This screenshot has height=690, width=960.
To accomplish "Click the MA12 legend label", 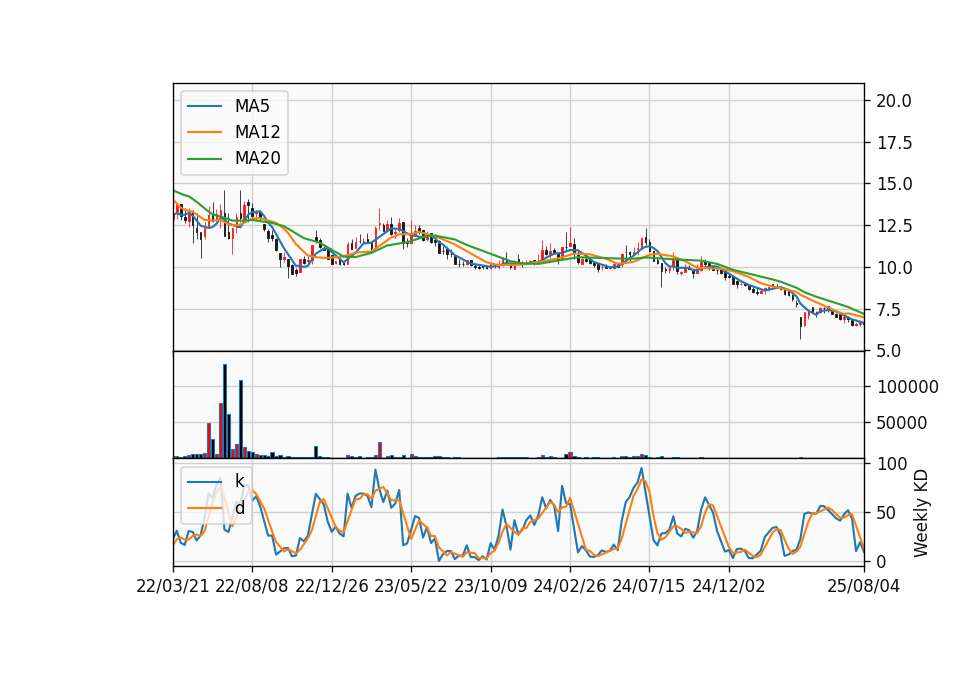I will click(257, 132).
